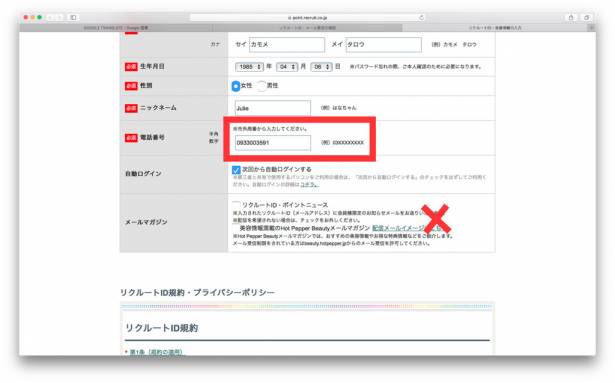Click the reload icon in address bar
The image size is (615, 383).
pos(422,17)
